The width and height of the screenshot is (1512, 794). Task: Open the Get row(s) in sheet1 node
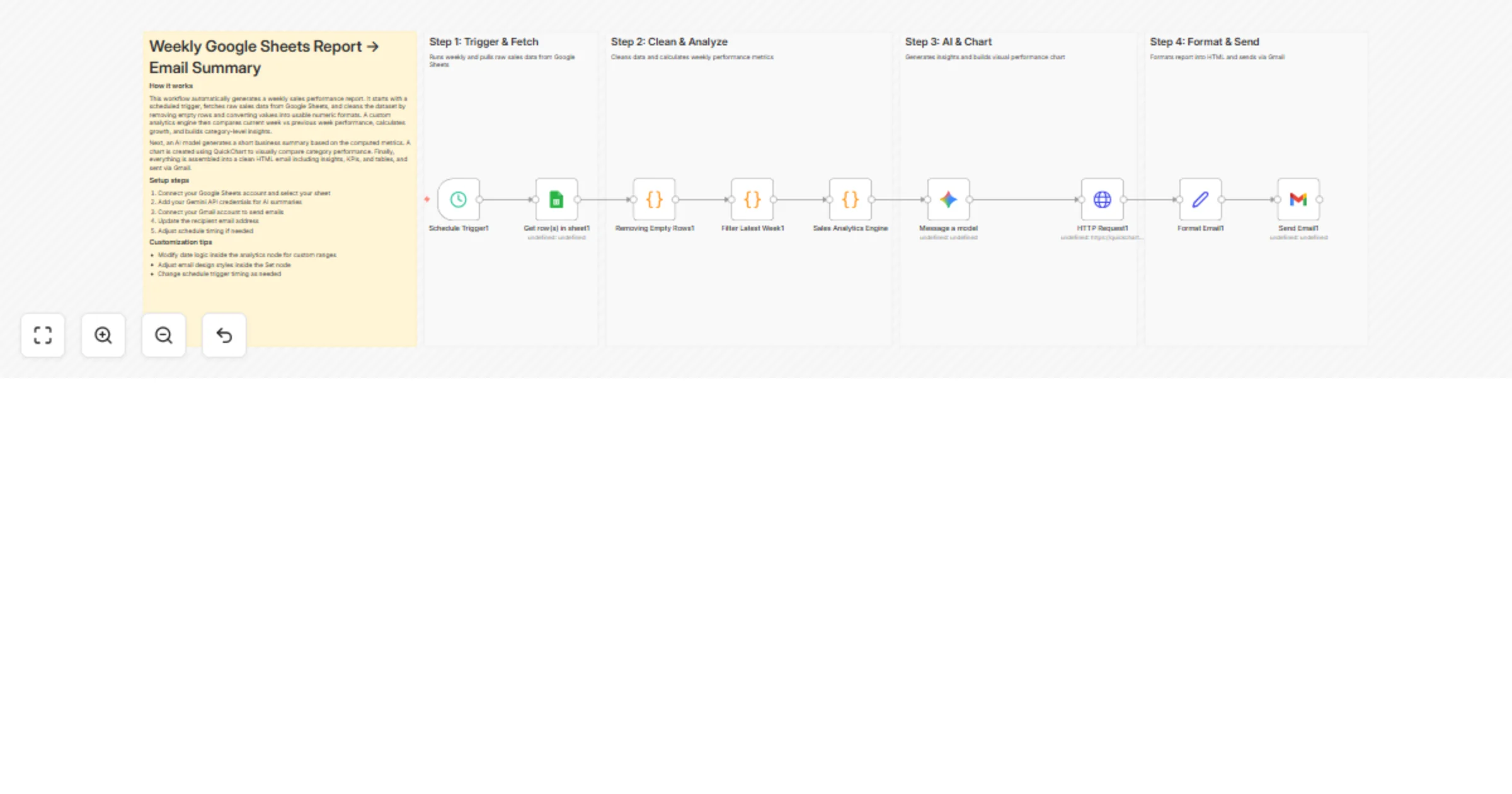click(x=556, y=200)
